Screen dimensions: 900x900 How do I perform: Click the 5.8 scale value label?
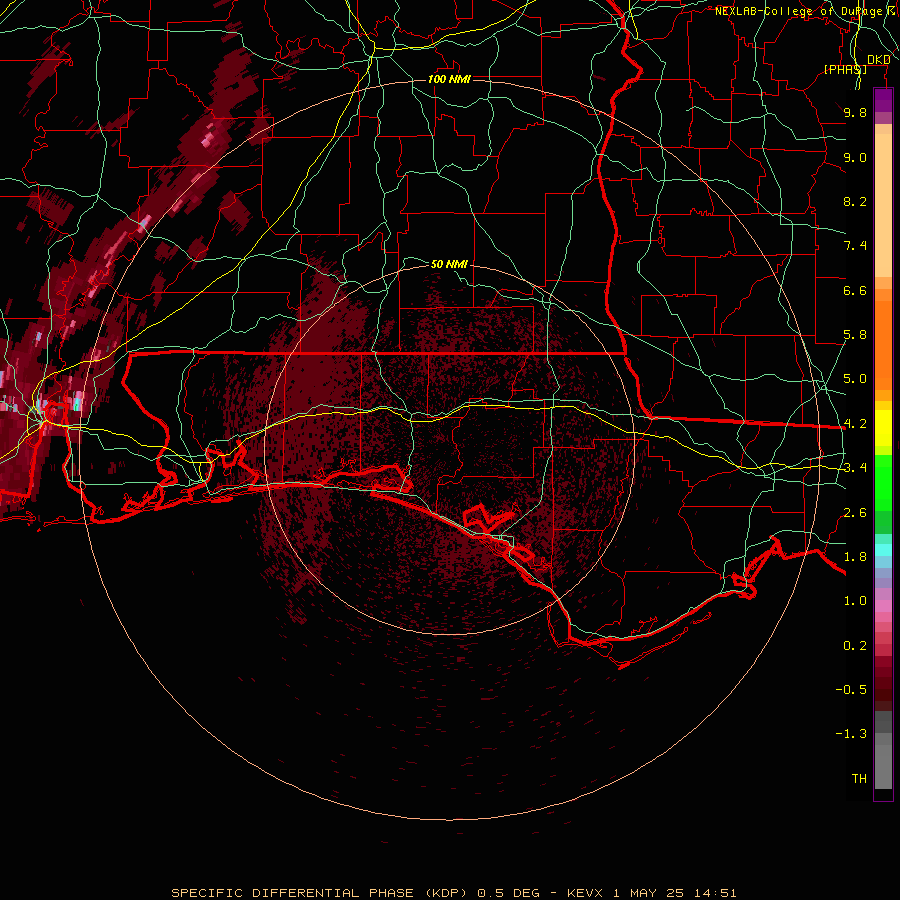pos(855,335)
